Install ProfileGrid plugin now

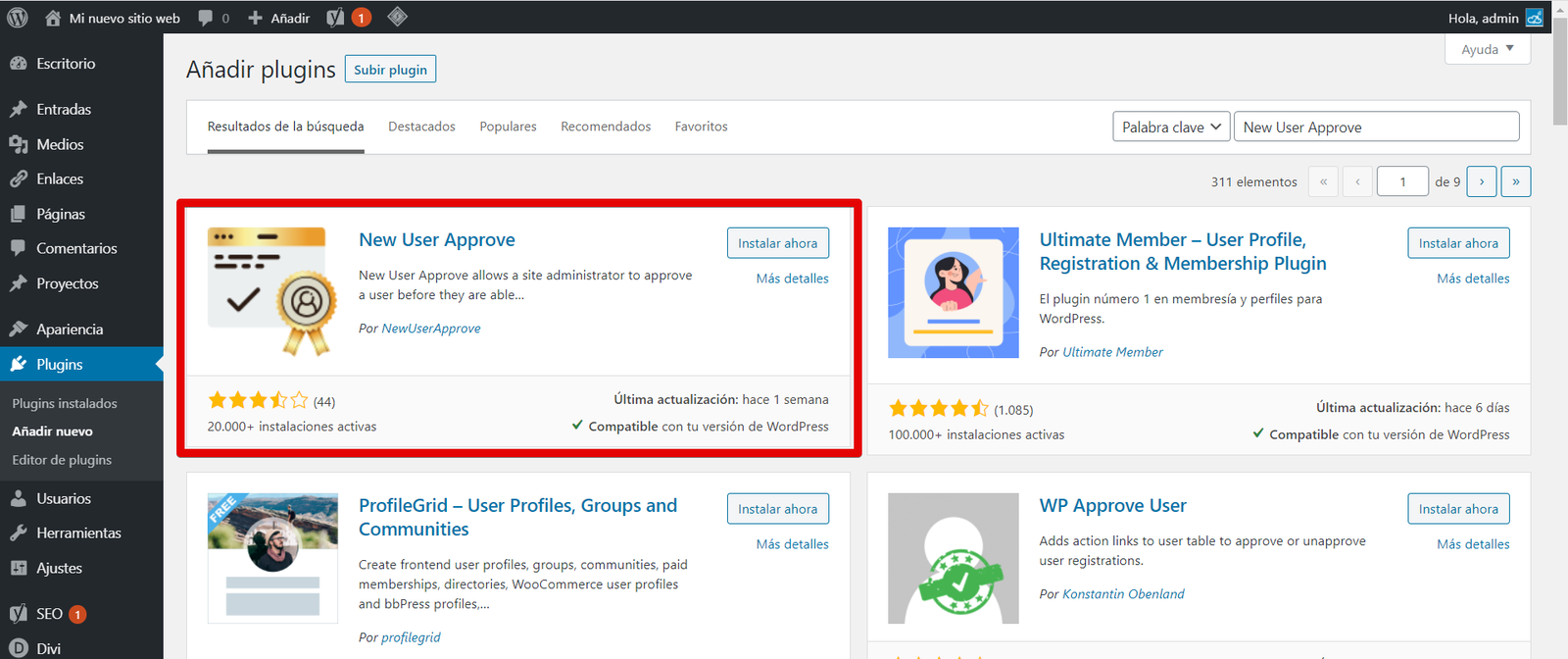[x=778, y=509]
